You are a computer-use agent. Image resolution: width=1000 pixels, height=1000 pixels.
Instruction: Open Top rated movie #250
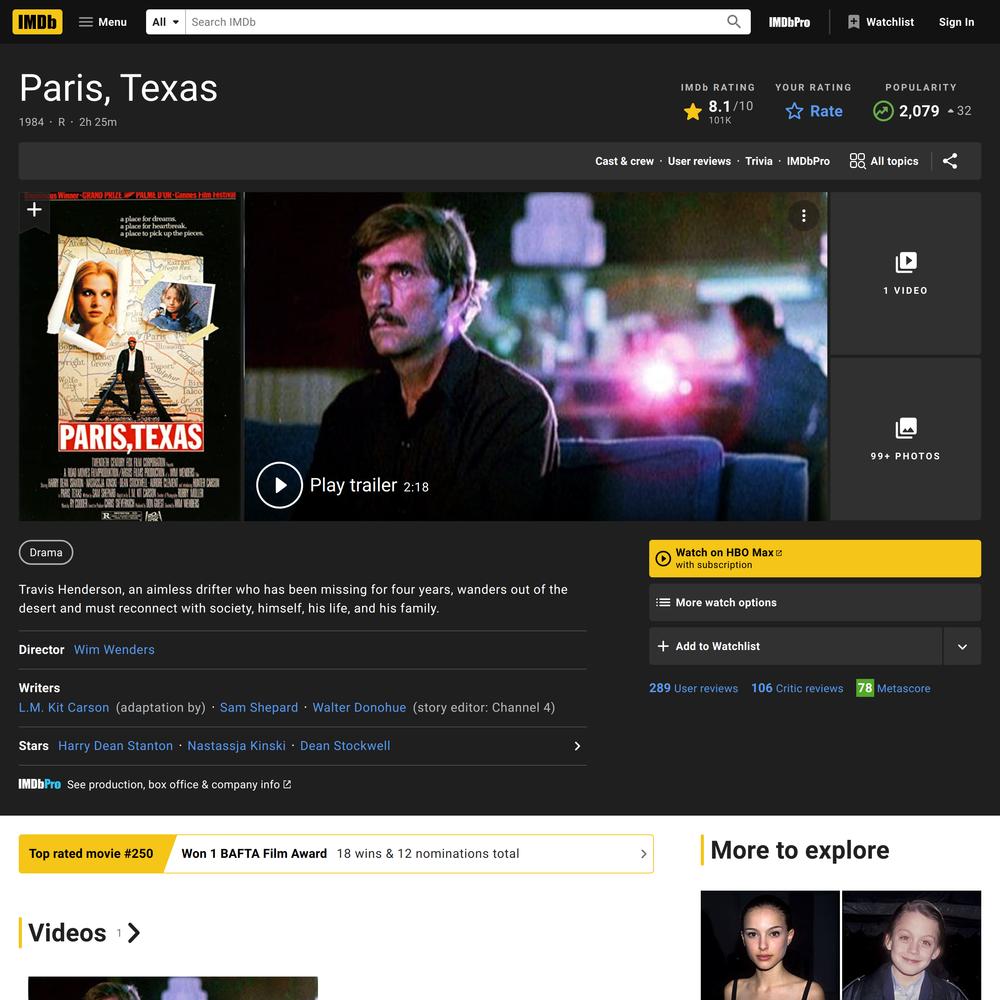click(91, 854)
